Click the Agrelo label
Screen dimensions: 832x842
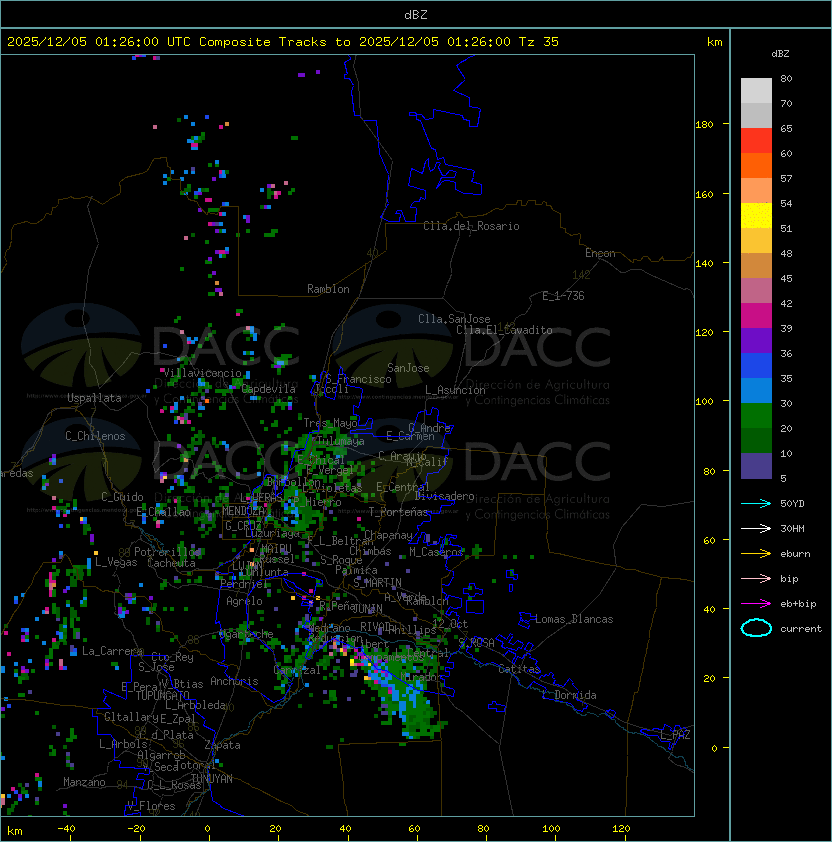click(x=244, y=601)
